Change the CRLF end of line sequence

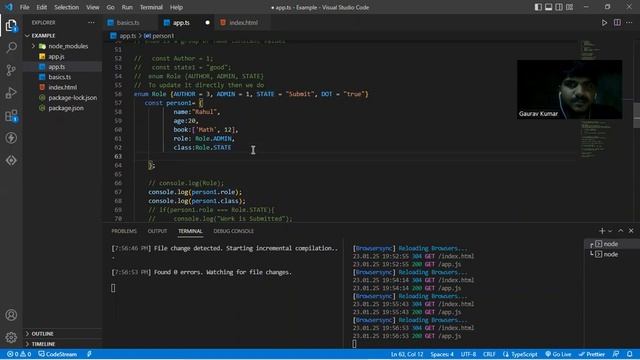click(489, 354)
